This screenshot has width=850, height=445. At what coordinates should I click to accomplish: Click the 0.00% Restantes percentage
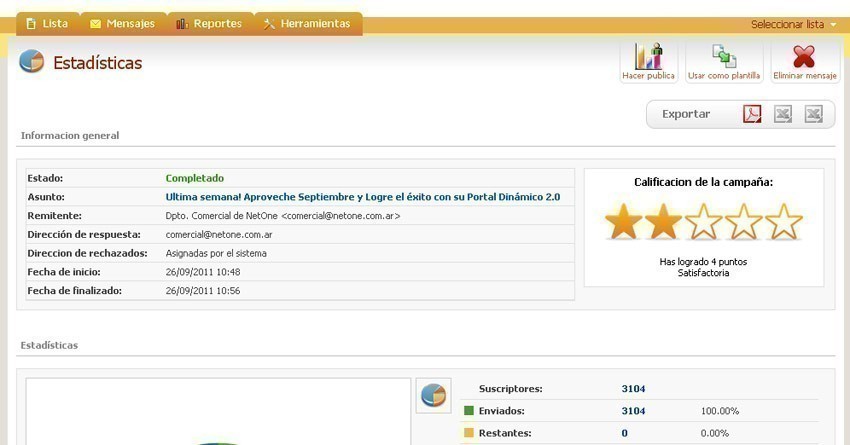coord(714,433)
